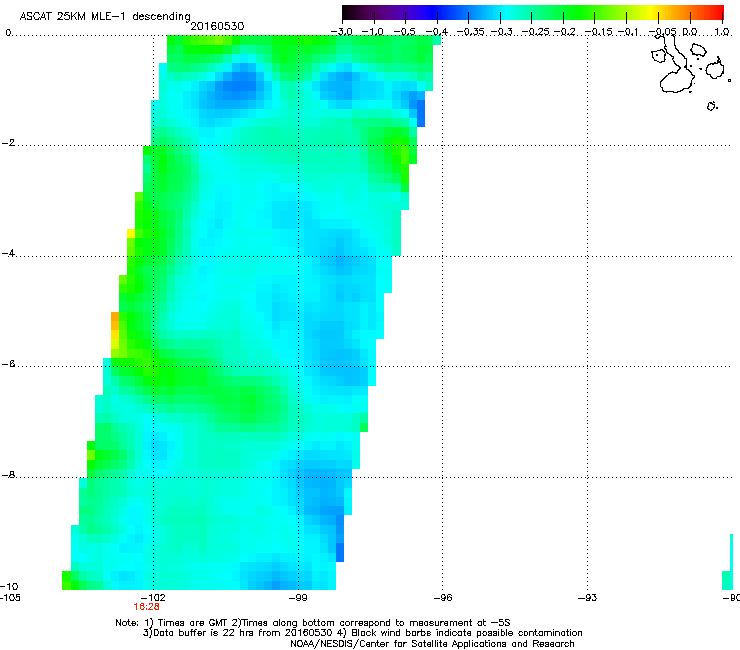Click the latitude label -10
The image size is (740, 650).
click(x=9, y=586)
